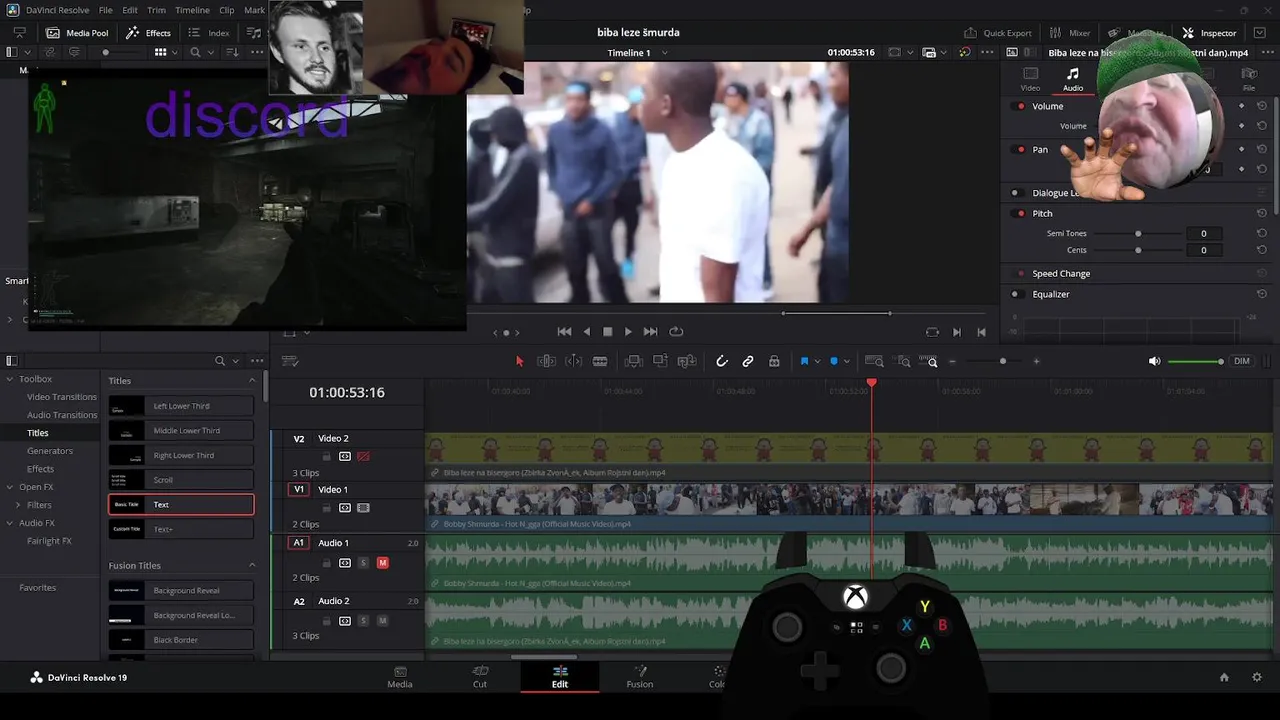Open the Inspector File tab

click(x=1249, y=79)
